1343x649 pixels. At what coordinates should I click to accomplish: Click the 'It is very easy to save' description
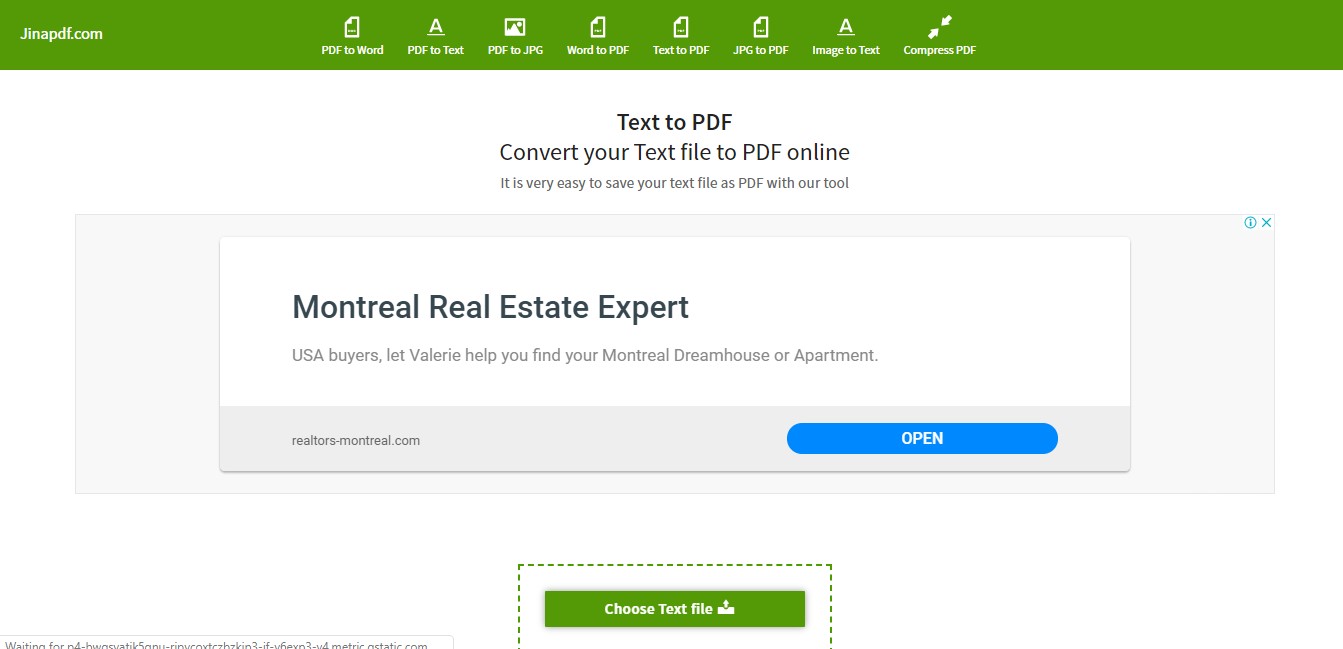(x=675, y=183)
